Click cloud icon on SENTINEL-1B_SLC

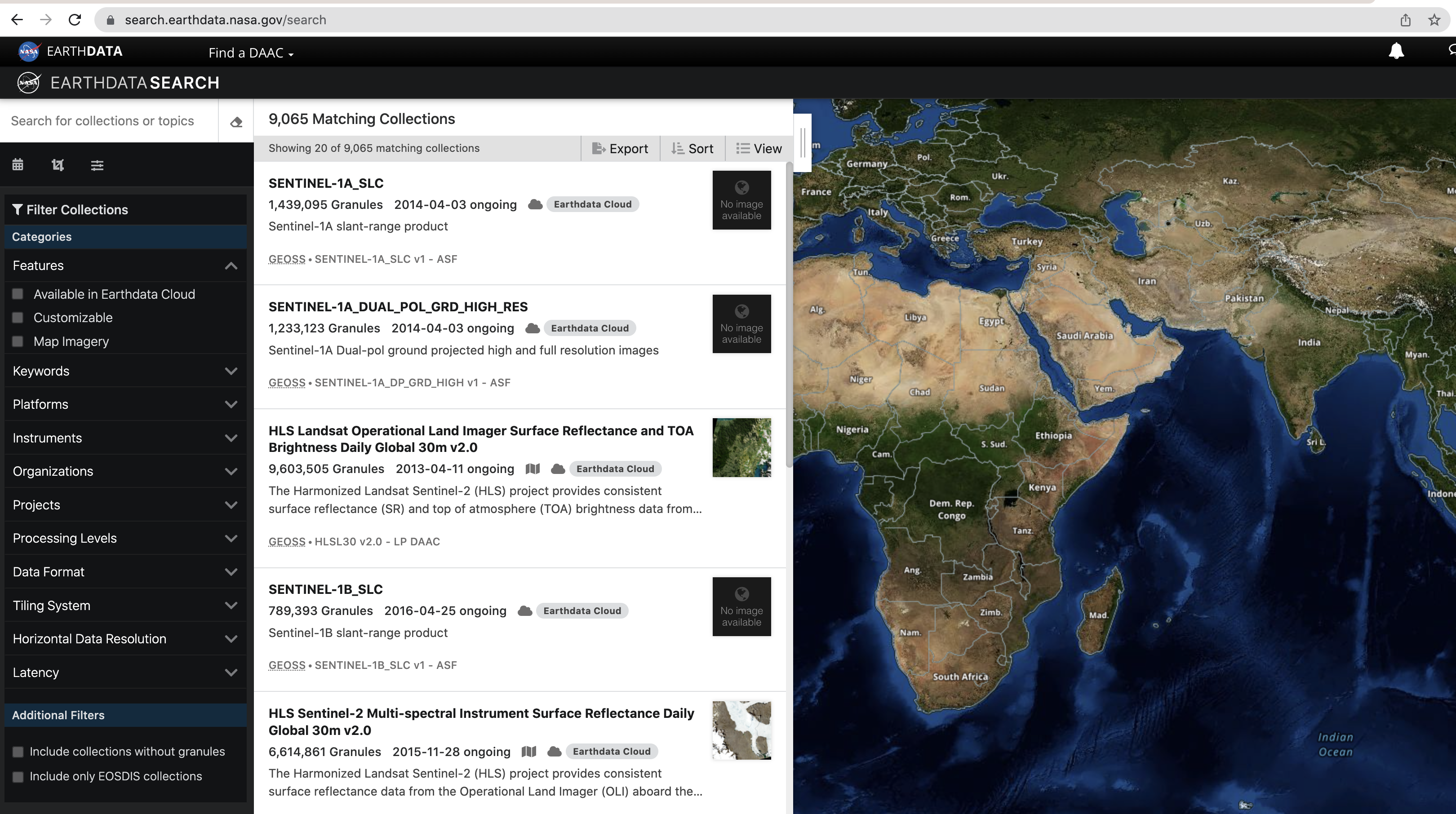524,610
